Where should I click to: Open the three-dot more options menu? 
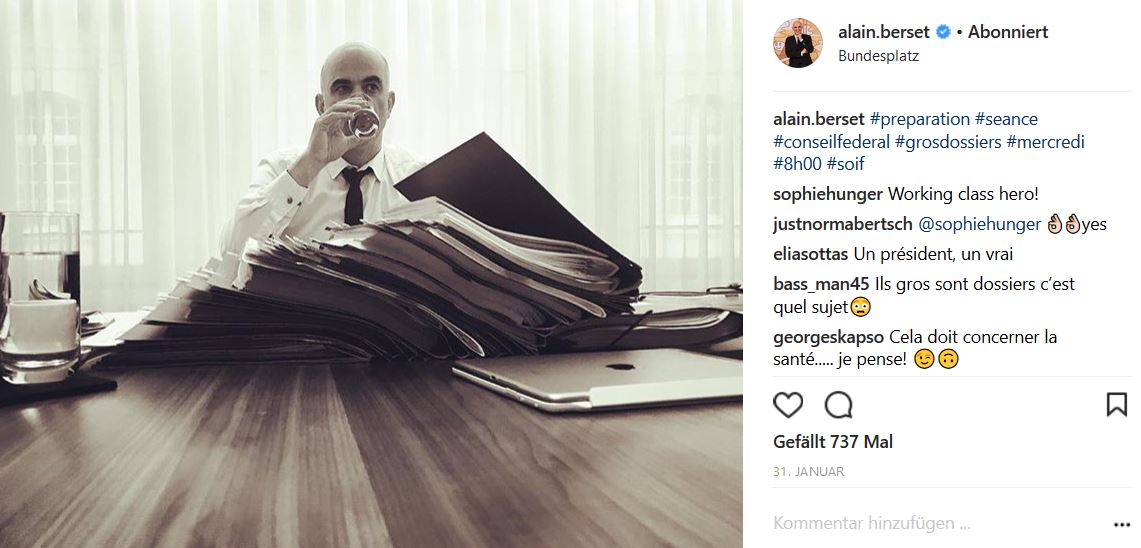(1121, 524)
